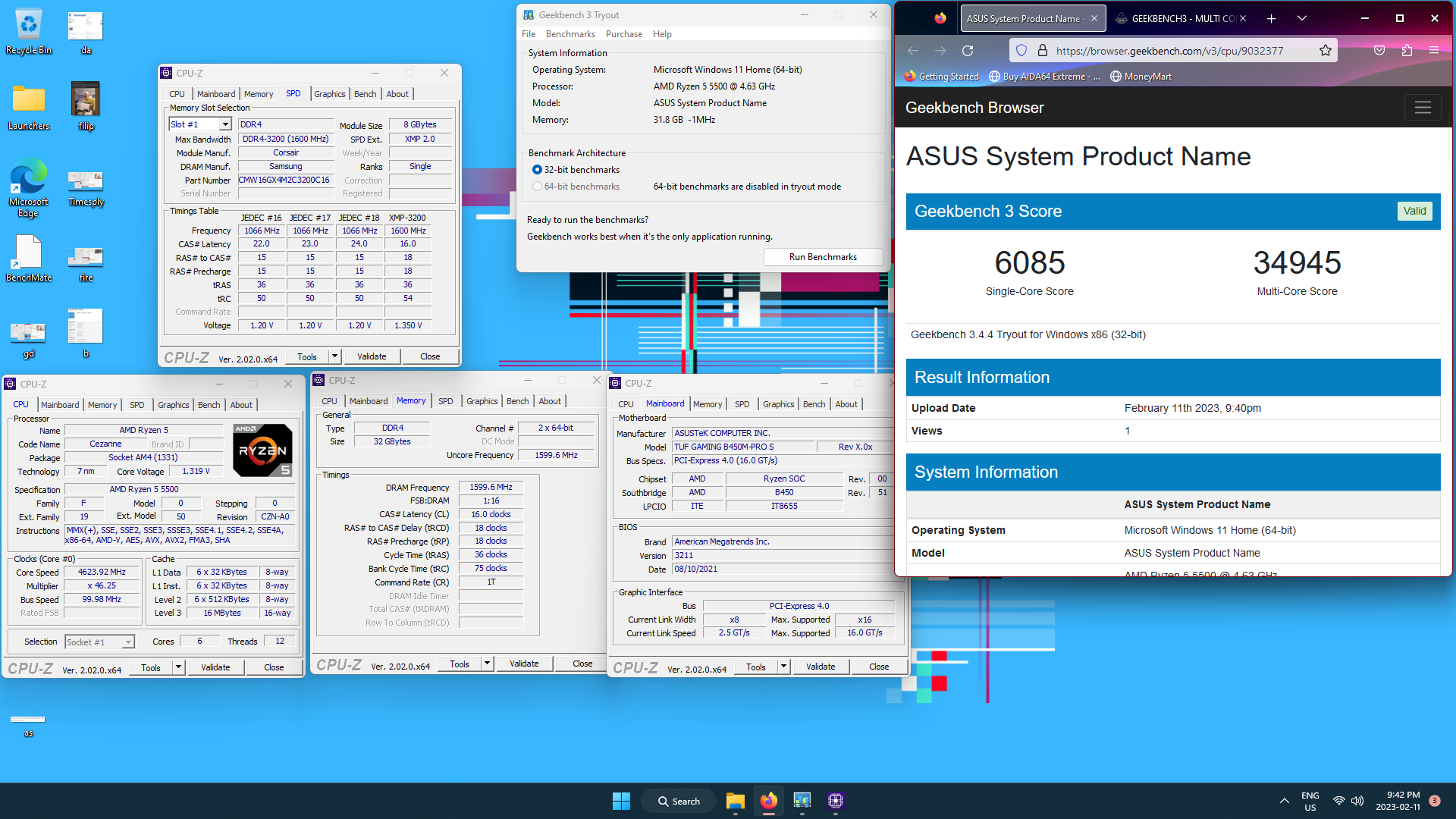Screen dimensions: 1456x819
Task: Open Firefox Pocket save icon
Action: click(x=1379, y=50)
